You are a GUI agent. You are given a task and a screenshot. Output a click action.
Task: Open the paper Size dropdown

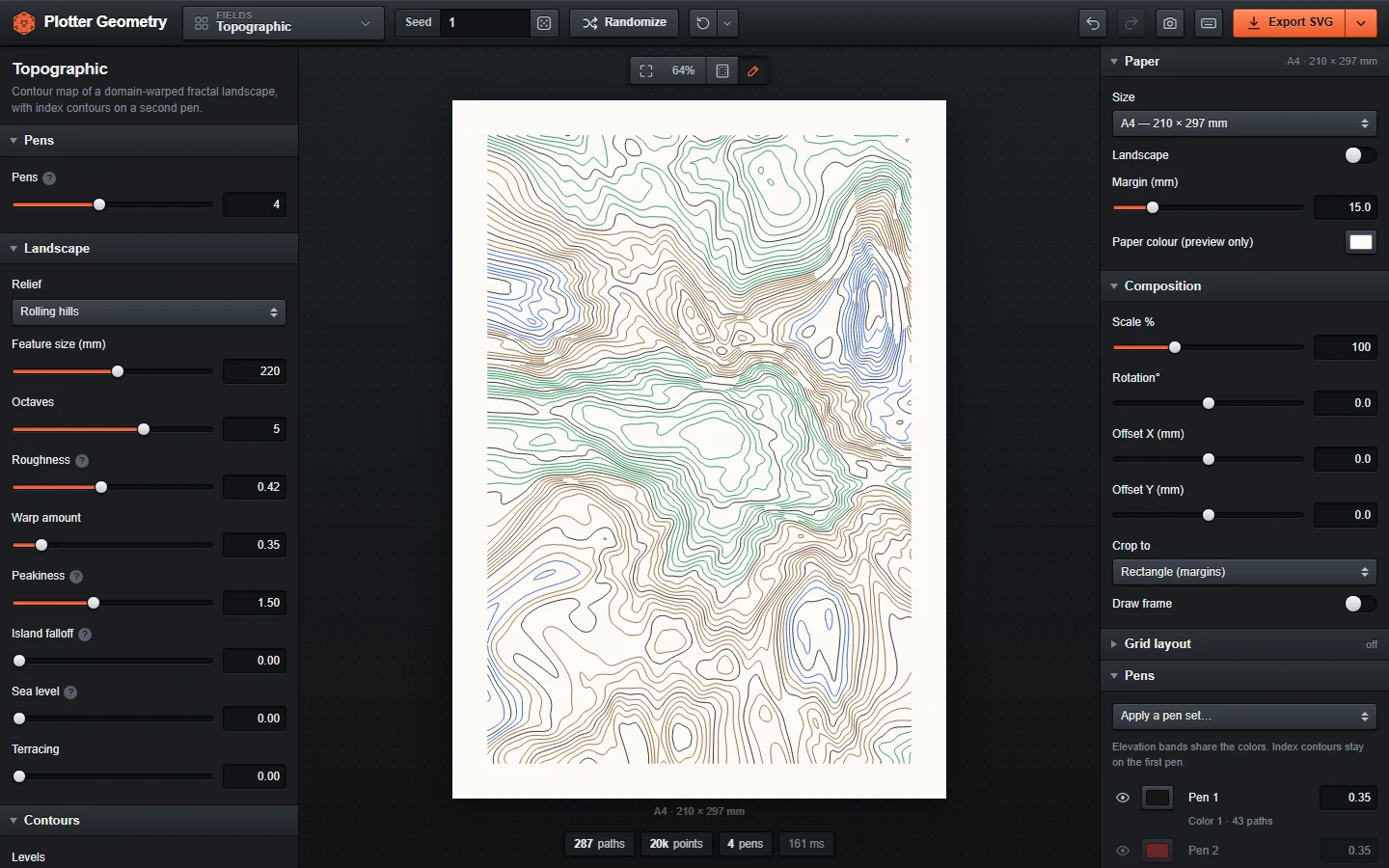(x=1244, y=123)
